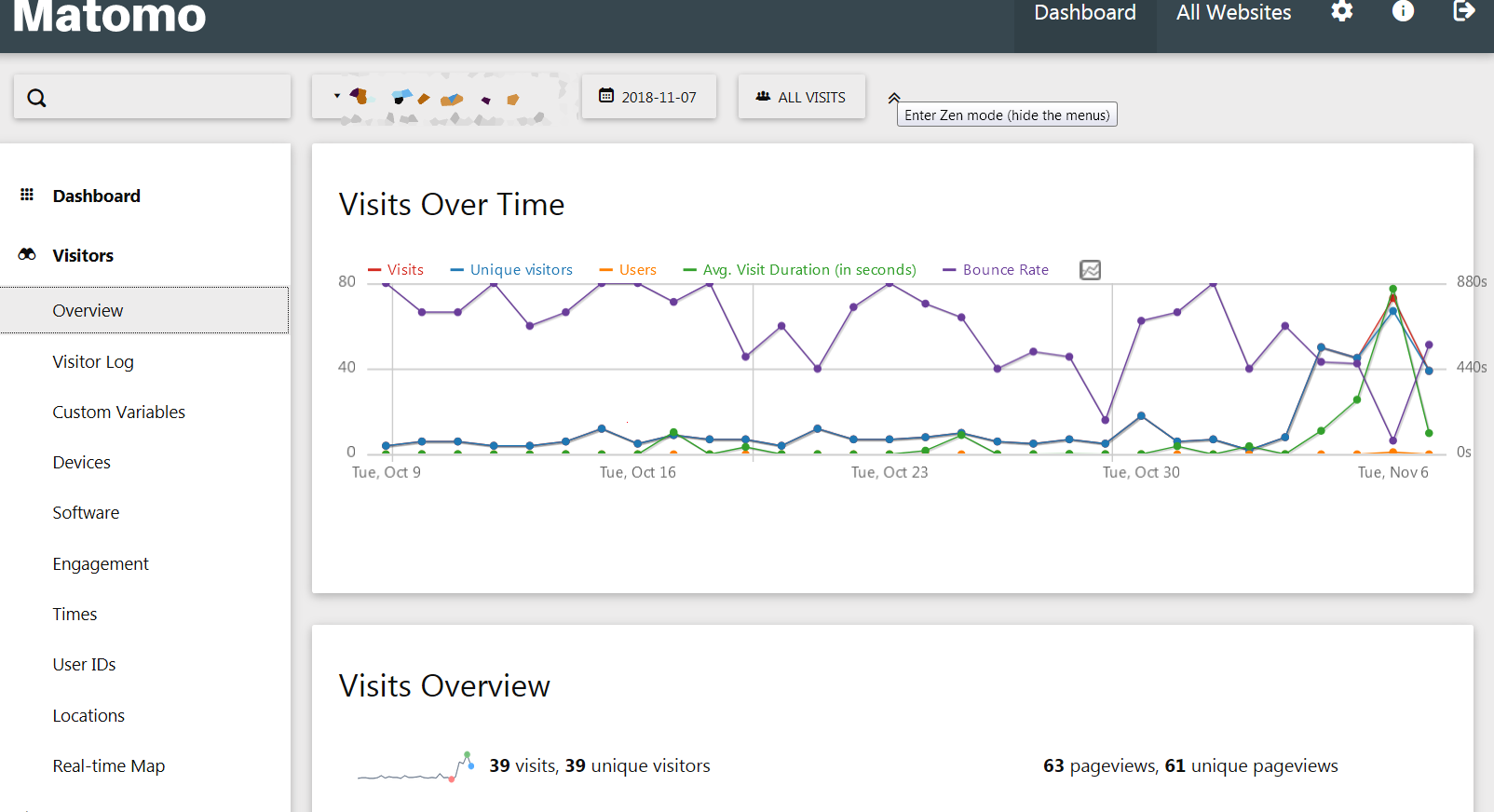This screenshot has height=812, width=1494.
Task: Open the chart metrics picker icon
Action: coord(1090,270)
